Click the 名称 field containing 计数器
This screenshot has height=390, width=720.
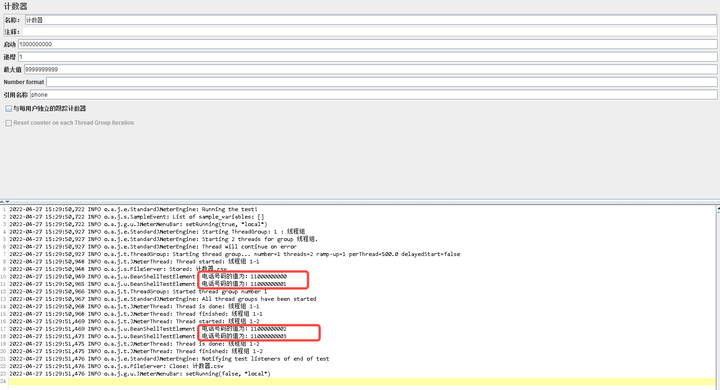(370, 20)
